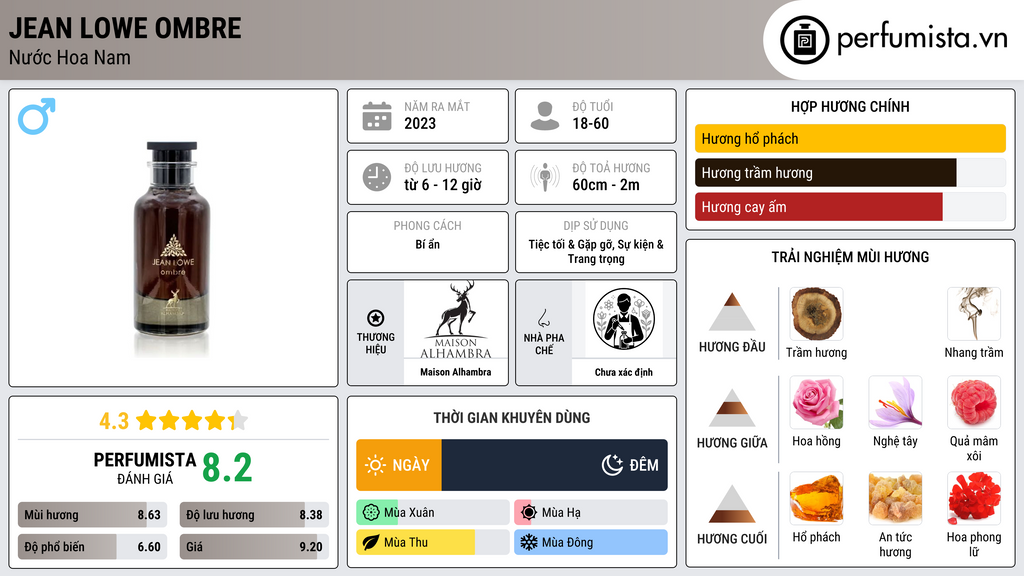This screenshot has height=576, width=1024.
Task: Click the Tiệc tối & Gặp gỡ occasion text
Action: tap(596, 251)
